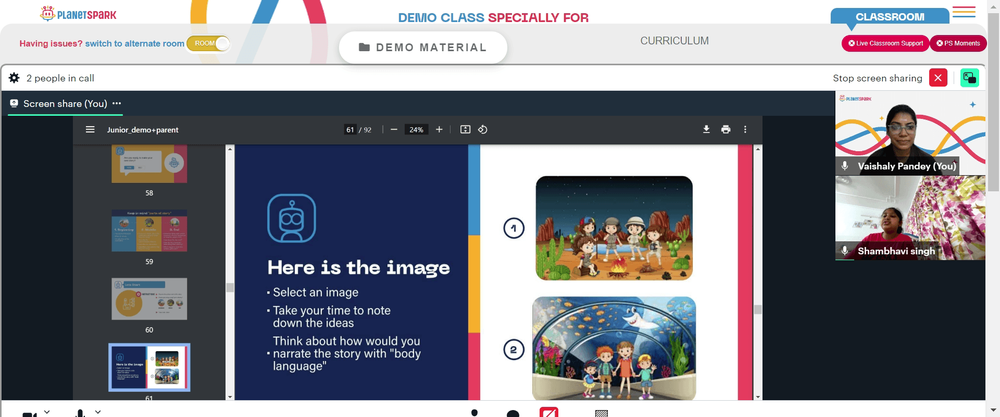Click switch to alternate room link
Screen dimensions: 1000x417
coord(135,43)
